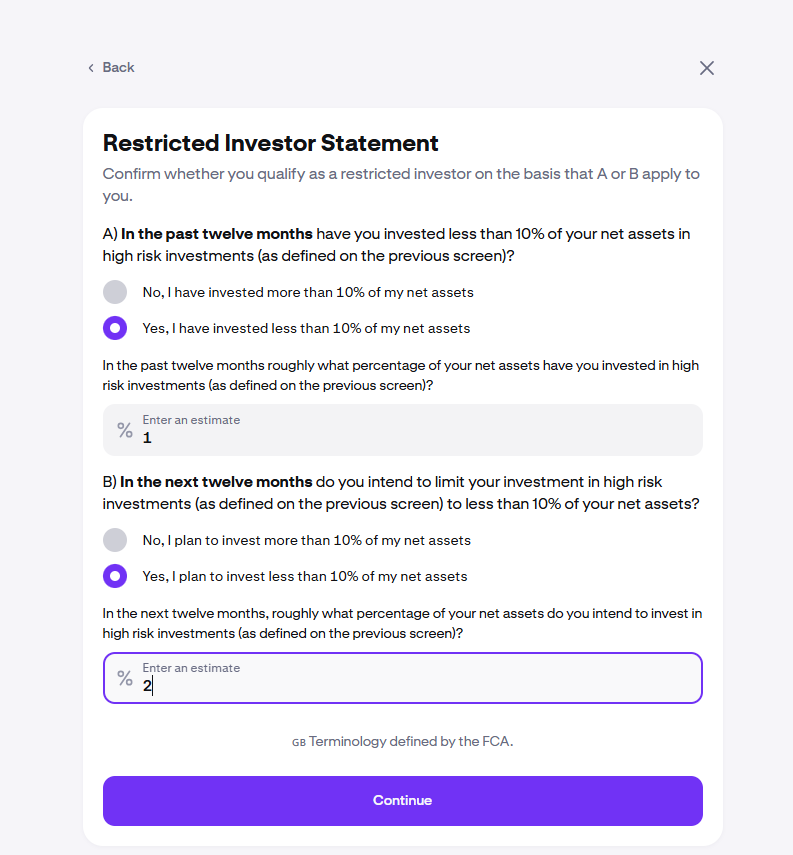Choose radio for plan to invest less than 10%

[x=115, y=576]
